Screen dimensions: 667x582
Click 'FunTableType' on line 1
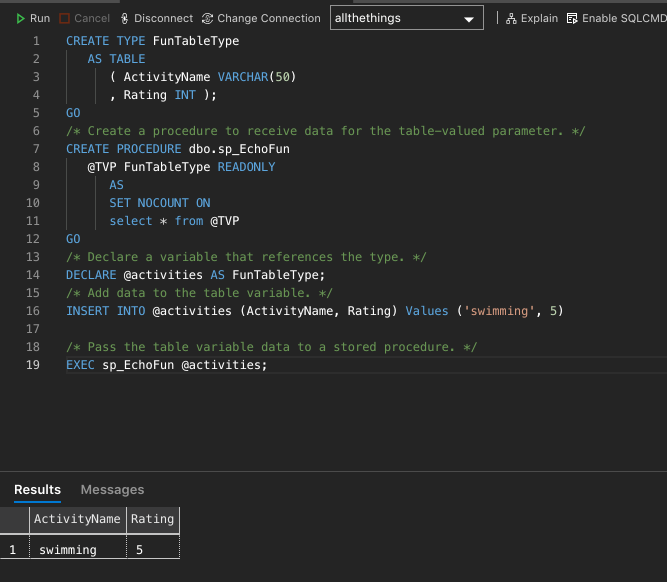pos(196,41)
